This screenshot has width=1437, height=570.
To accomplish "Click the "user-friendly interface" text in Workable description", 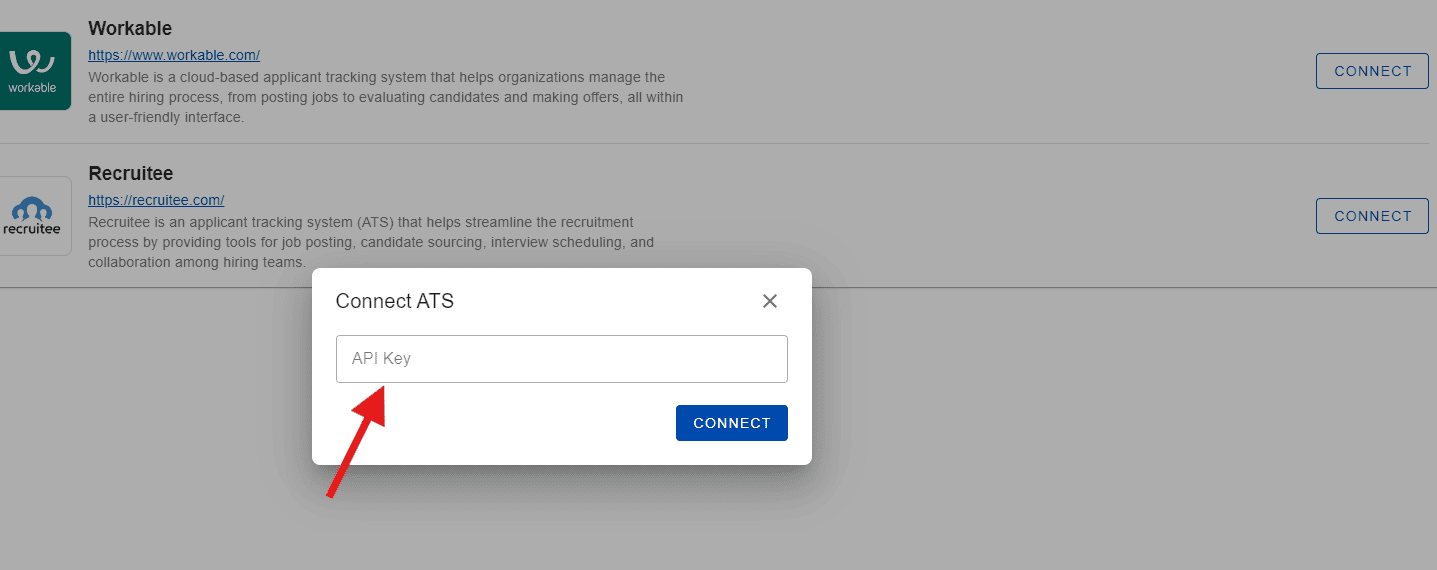I will pos(167,117).
